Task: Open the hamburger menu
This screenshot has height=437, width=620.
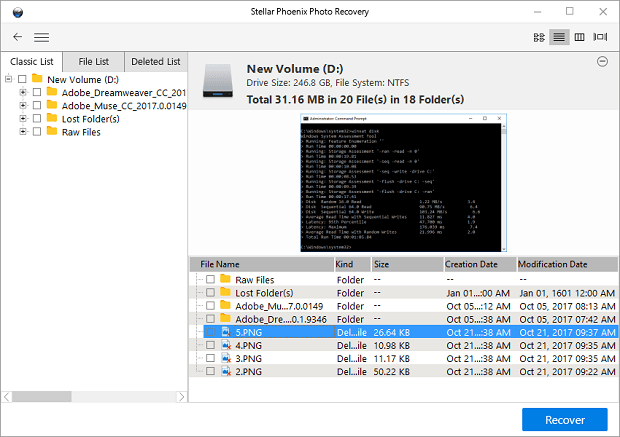Action: click(x=42, y=38)
